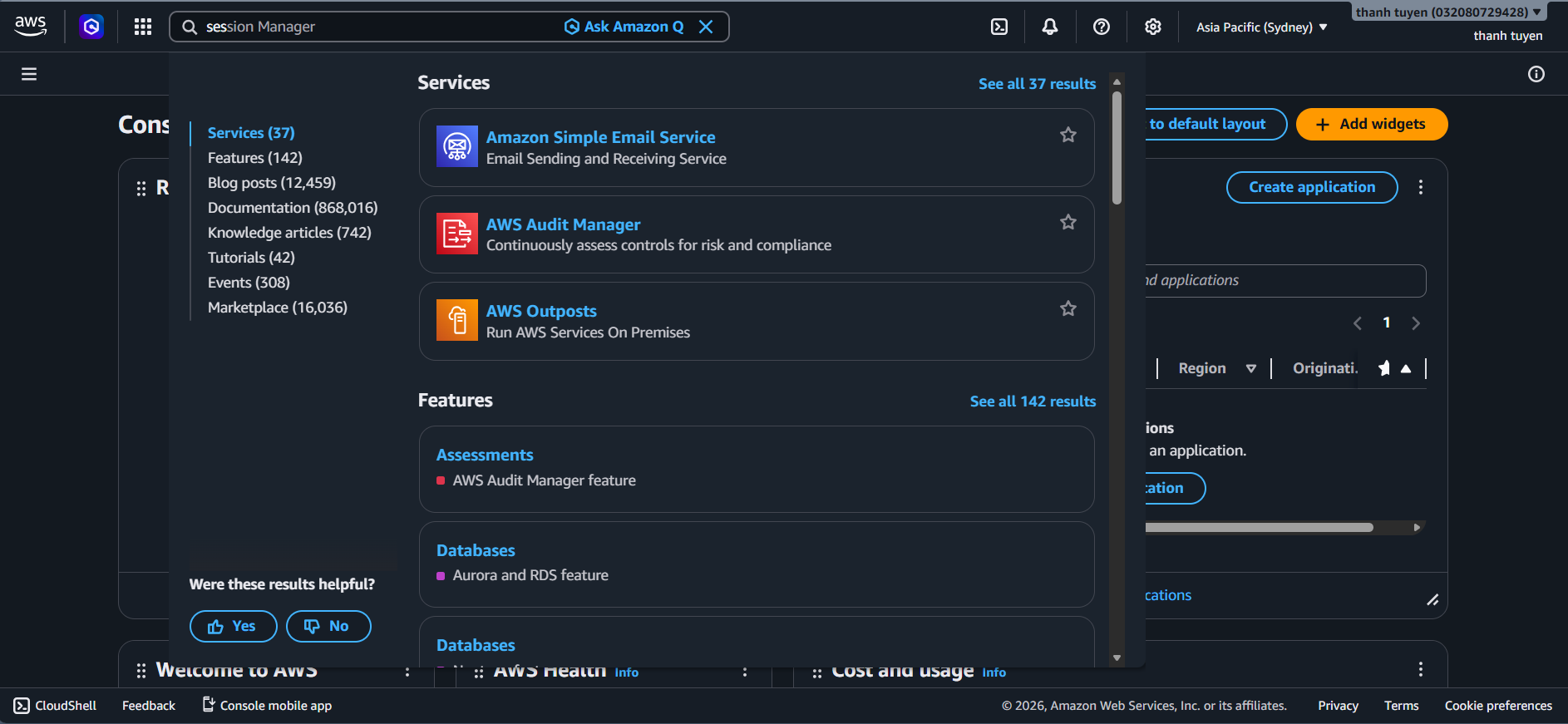This screenshot has width=1568, height=724.
Task: Open the thanh tuyen account menu
Action: point(1449,12)
